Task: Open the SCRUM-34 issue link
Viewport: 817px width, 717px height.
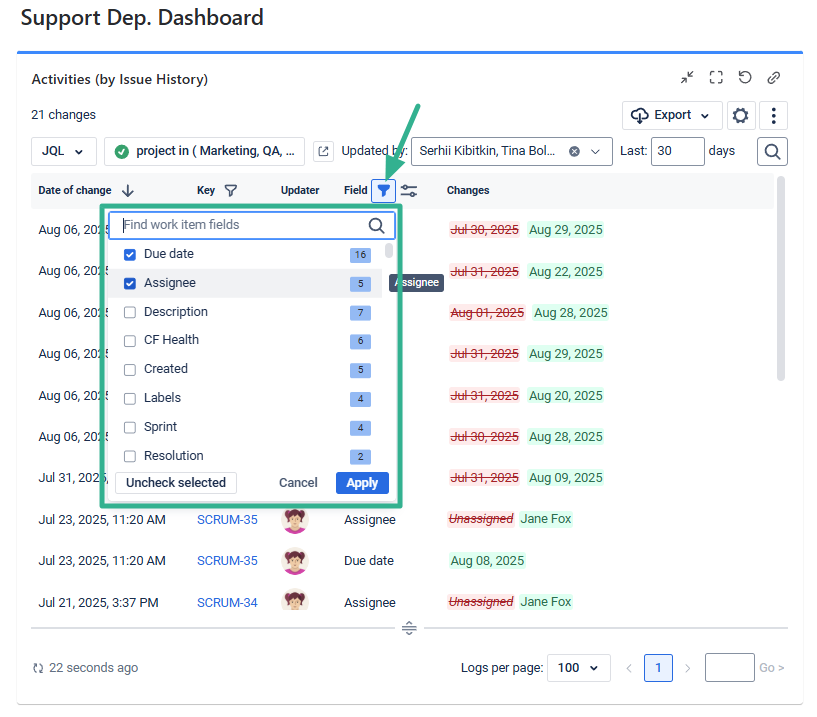Action: click(x=227, y=602)
